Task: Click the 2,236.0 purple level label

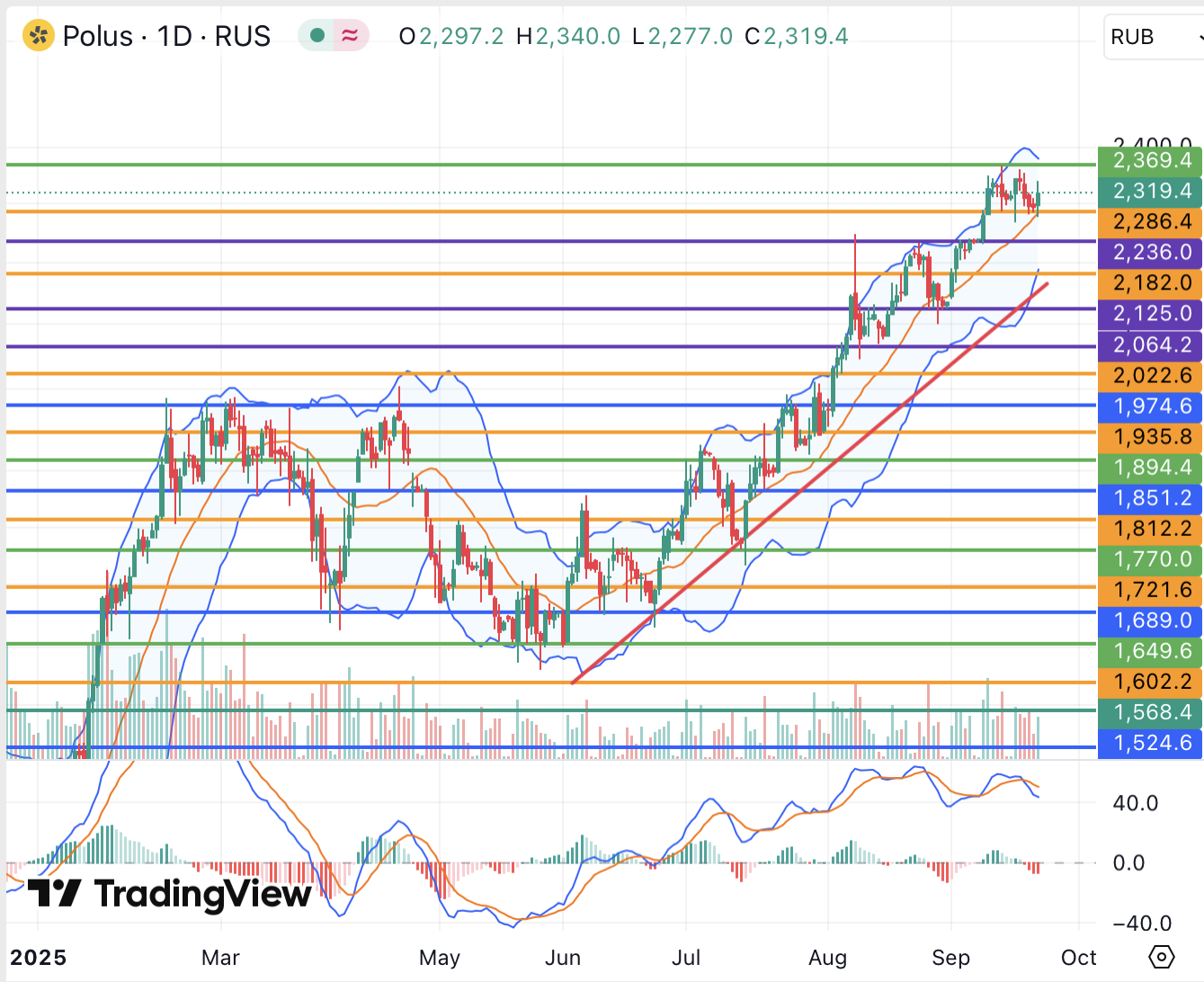Action: coord(1151,252)
